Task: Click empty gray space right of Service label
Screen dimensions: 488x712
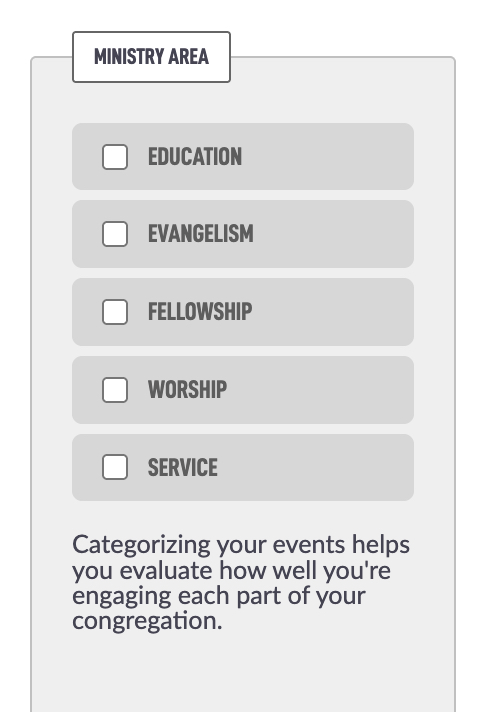Action: coord(315,467)
